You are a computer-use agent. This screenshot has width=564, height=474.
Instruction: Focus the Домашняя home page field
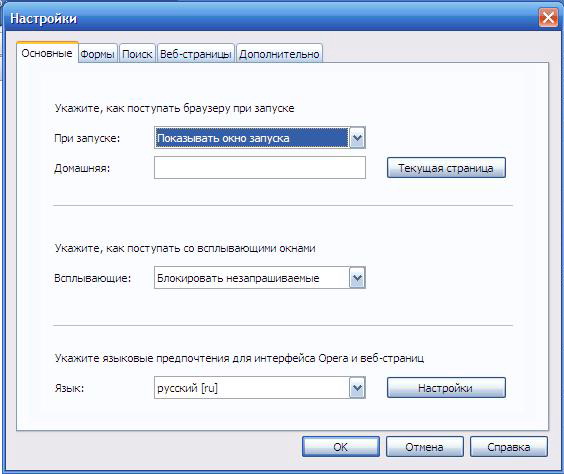260,168
